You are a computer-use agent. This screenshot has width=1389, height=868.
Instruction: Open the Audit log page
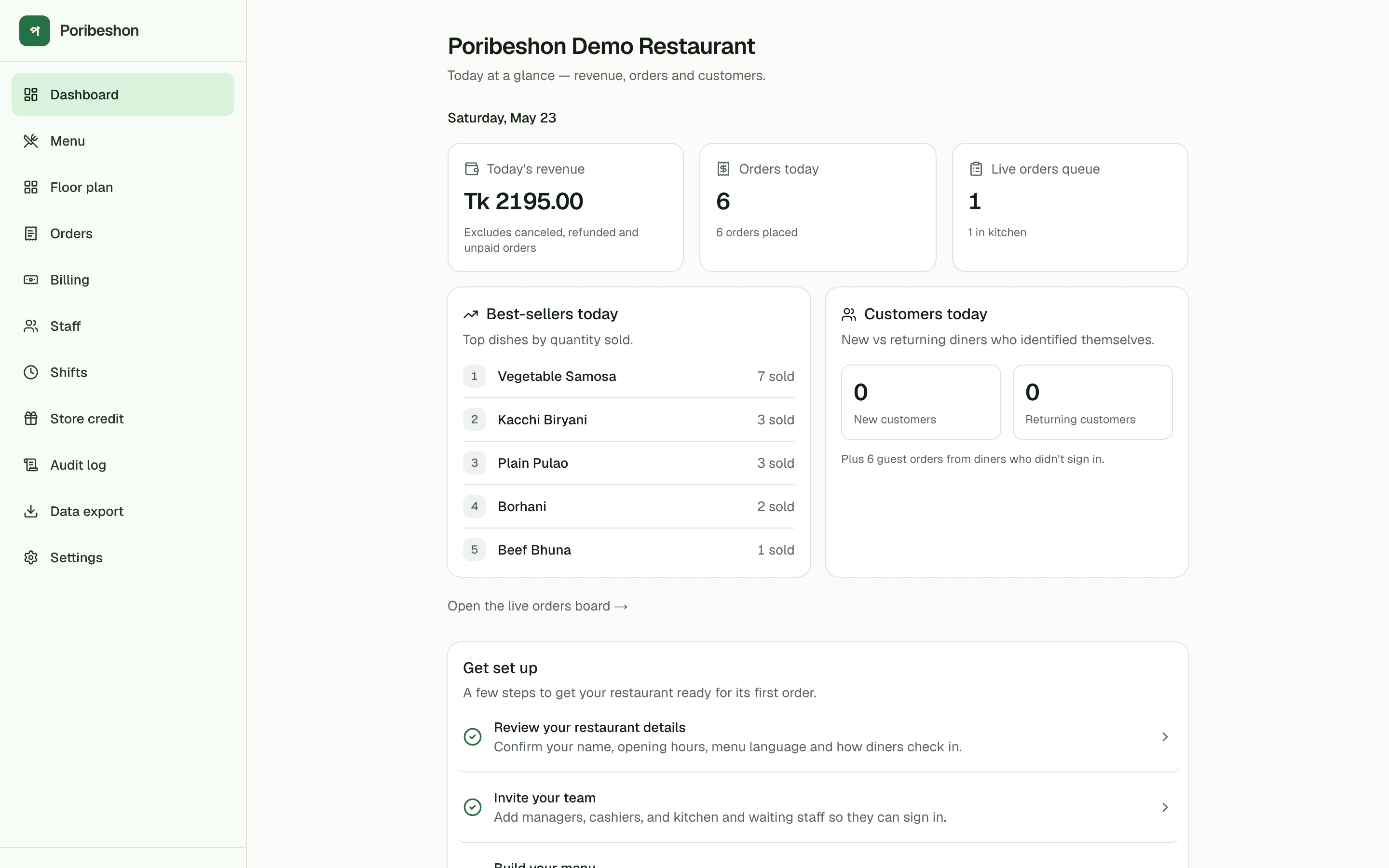coord(123,465)
